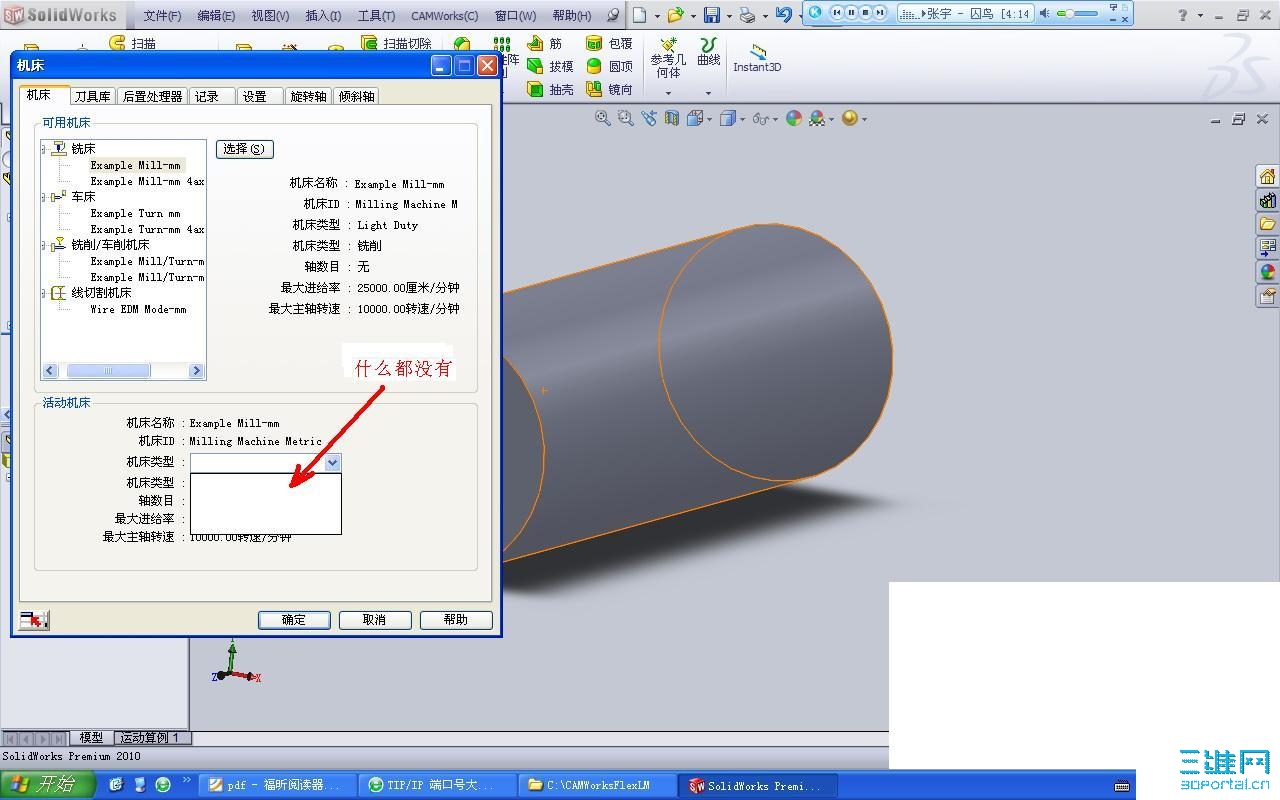
Task: Select the 扫描切除 (Swept Cut) tool
Action: pos(396,44)
